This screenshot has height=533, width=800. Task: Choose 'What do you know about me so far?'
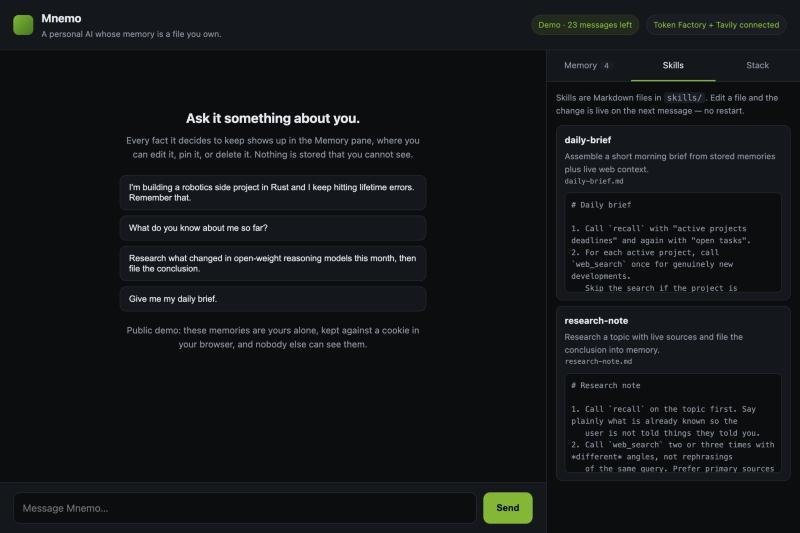273,228
